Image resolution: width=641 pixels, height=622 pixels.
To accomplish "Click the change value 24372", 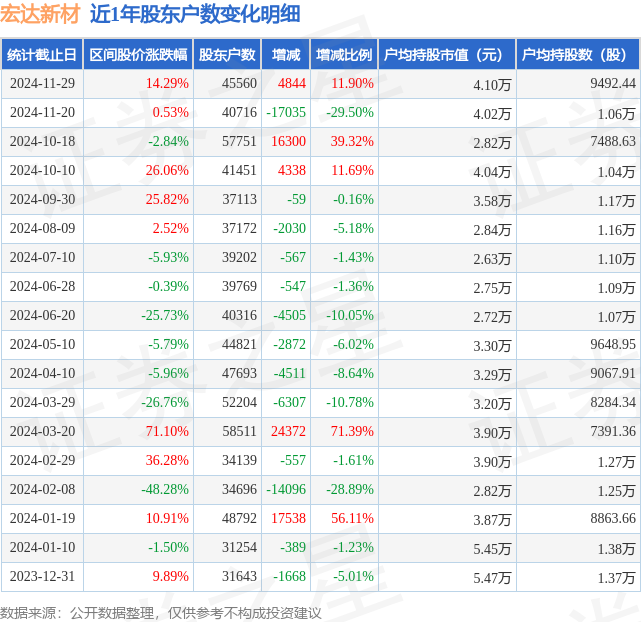I will [x=288, y=432].
